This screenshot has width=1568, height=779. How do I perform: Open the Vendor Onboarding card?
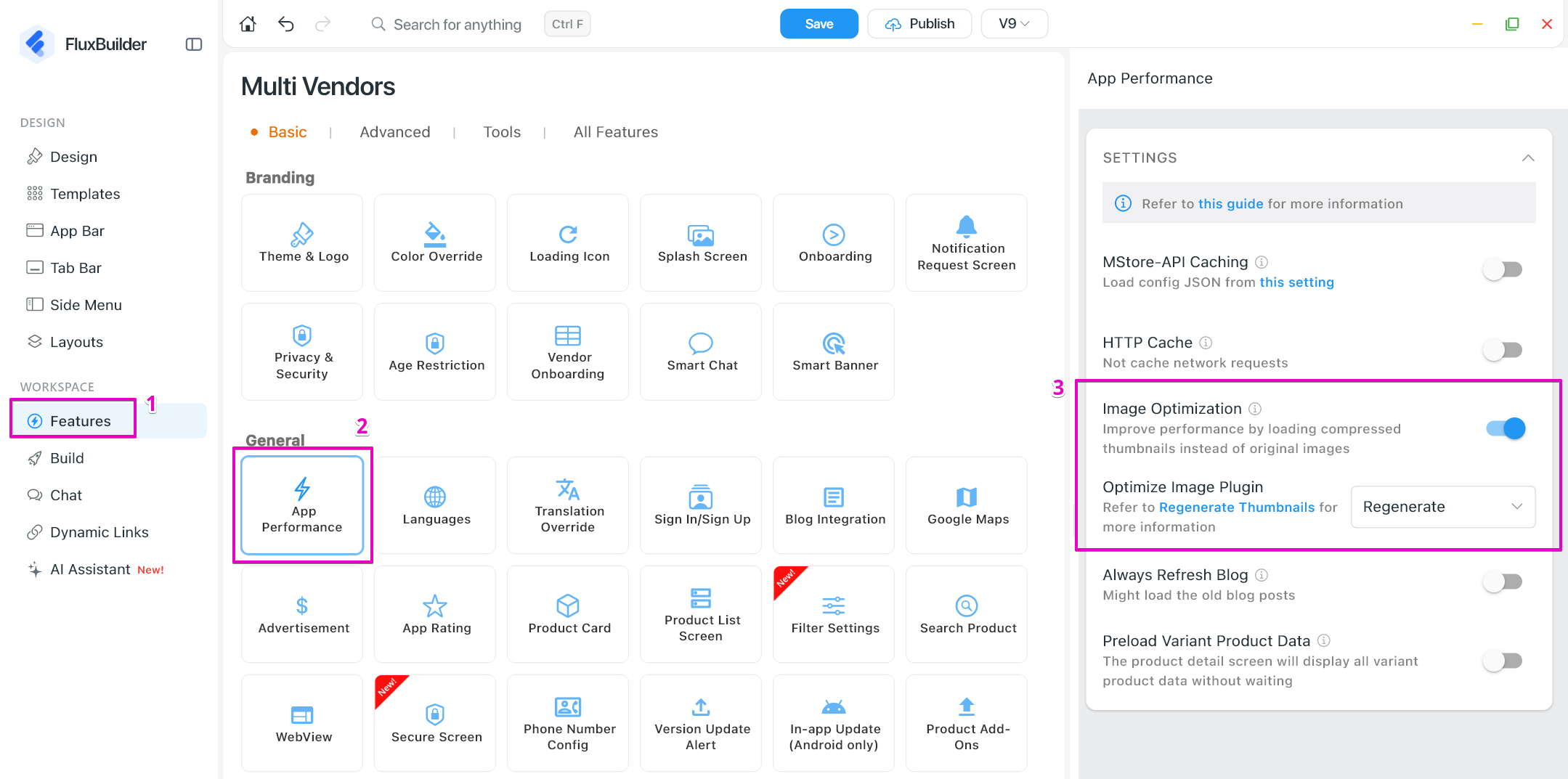click(x=568, y=351)
